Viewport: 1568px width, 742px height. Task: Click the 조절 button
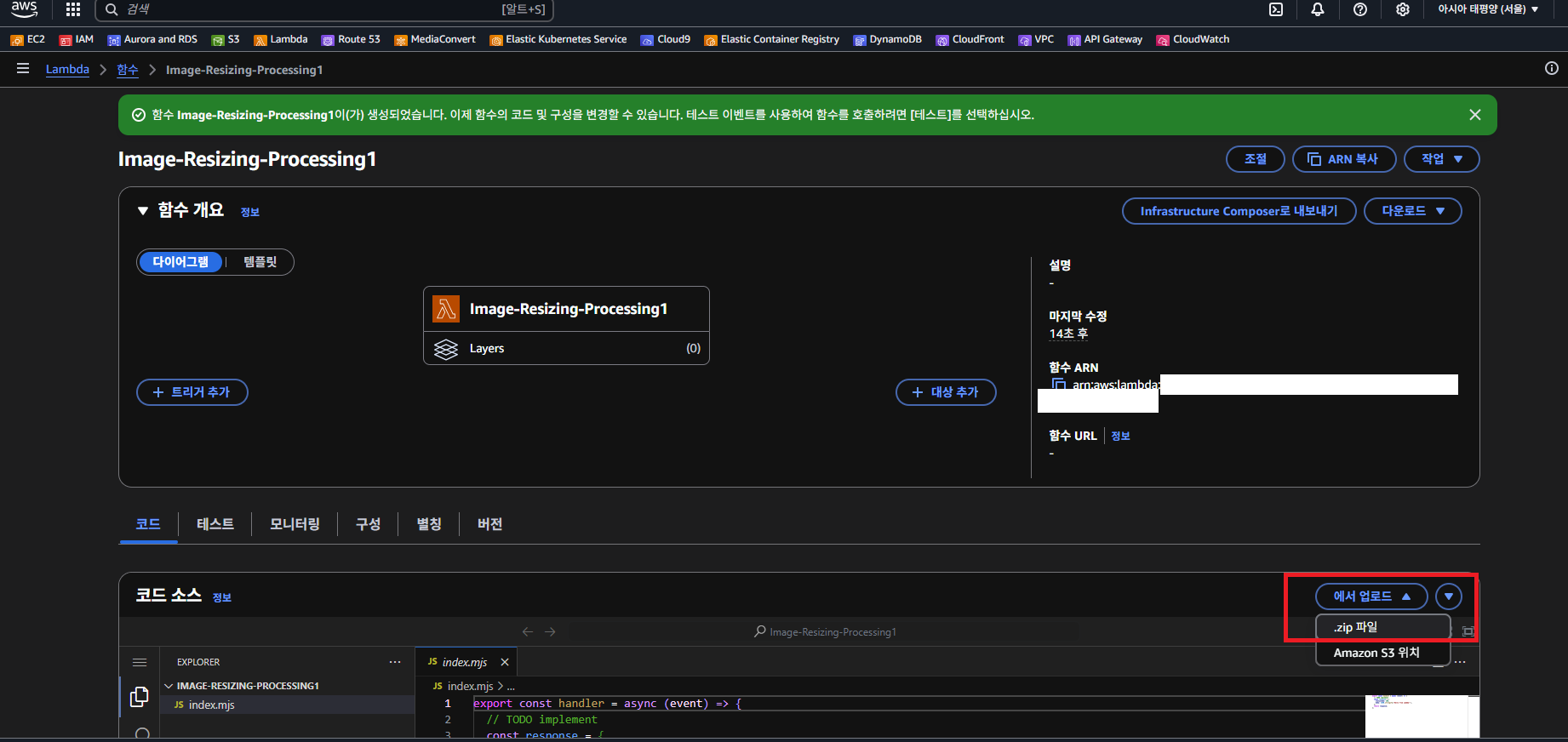1255,159
